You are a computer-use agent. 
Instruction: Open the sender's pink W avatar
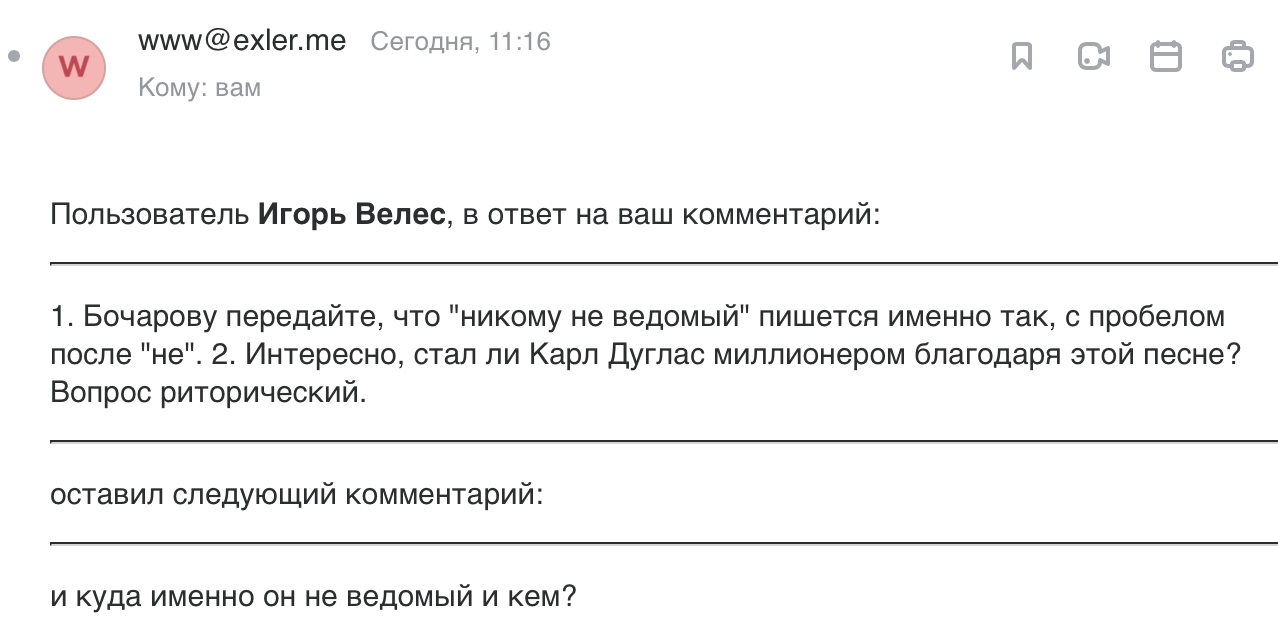coord(74,67)
